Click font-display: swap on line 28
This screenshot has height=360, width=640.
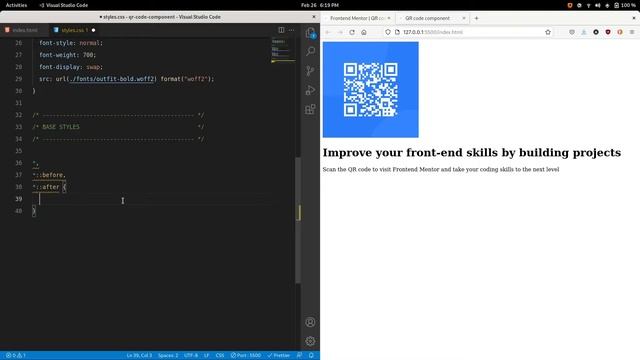71,67
